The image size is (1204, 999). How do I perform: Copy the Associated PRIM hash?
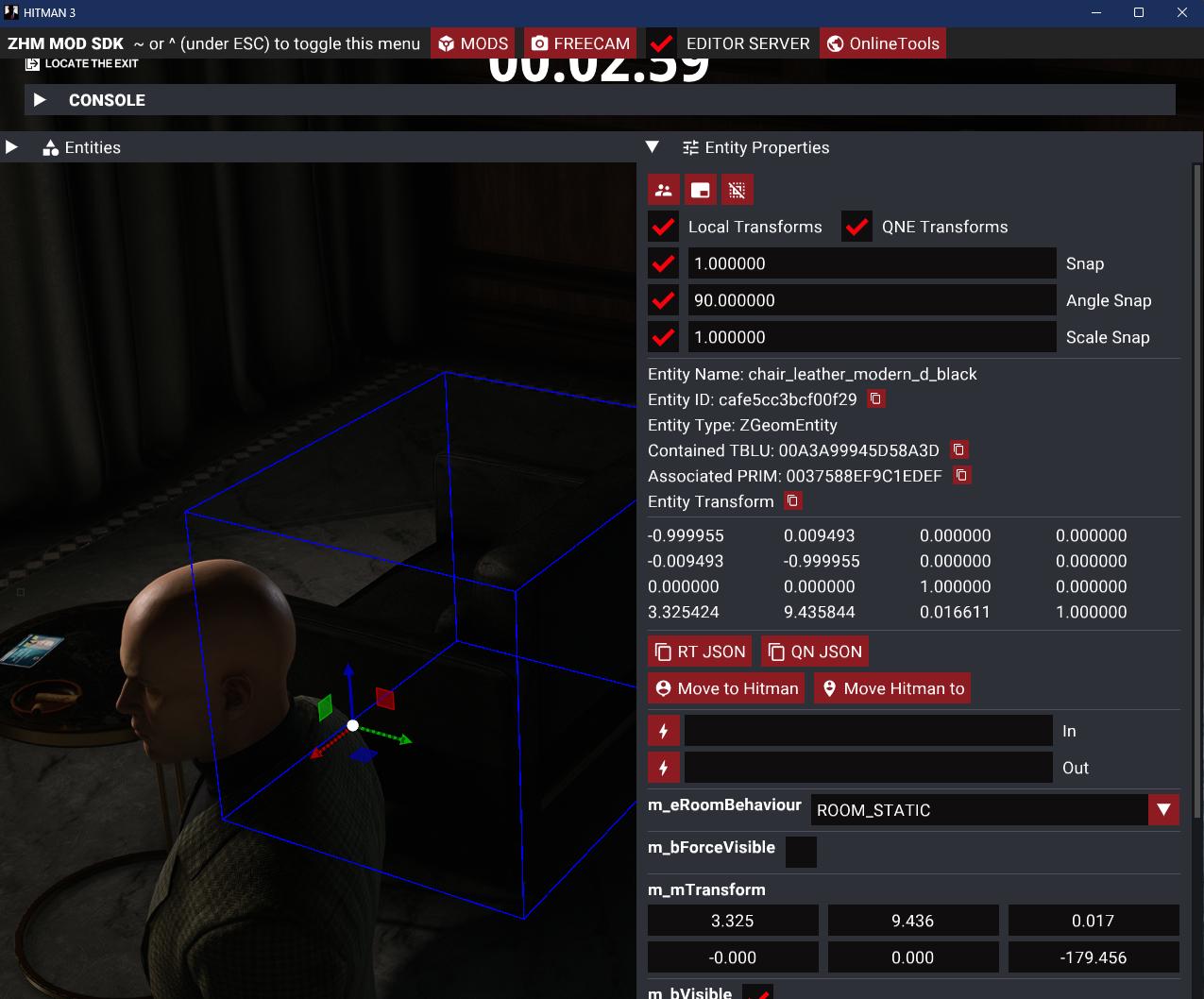point(961,476)
